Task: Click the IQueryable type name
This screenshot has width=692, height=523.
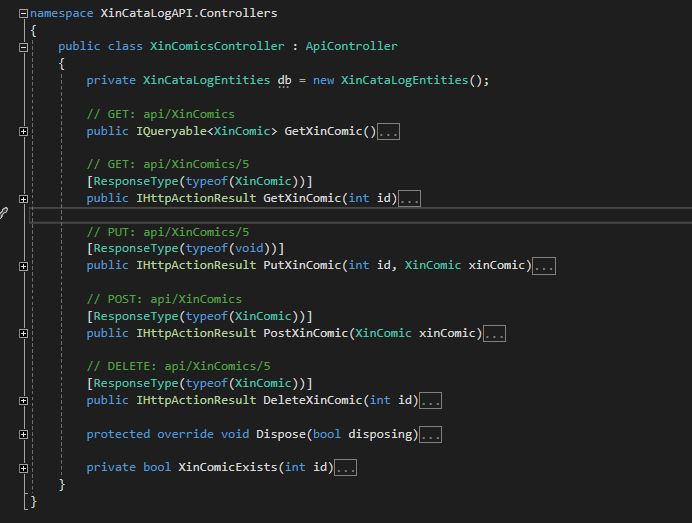Action: tap(171, 131)
